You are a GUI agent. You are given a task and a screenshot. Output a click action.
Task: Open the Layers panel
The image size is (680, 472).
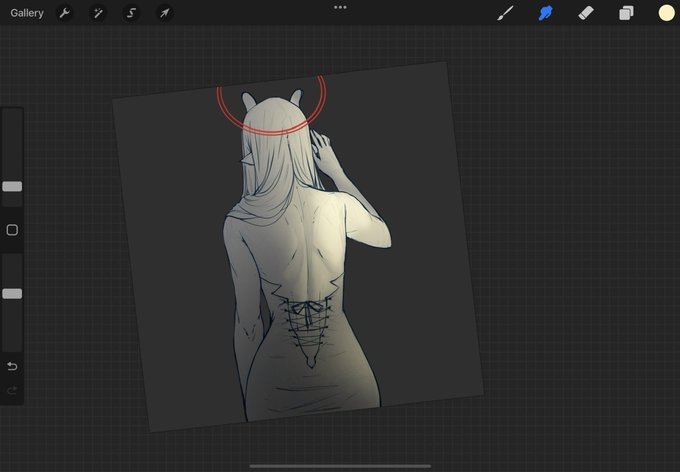(x=626, y=13)
